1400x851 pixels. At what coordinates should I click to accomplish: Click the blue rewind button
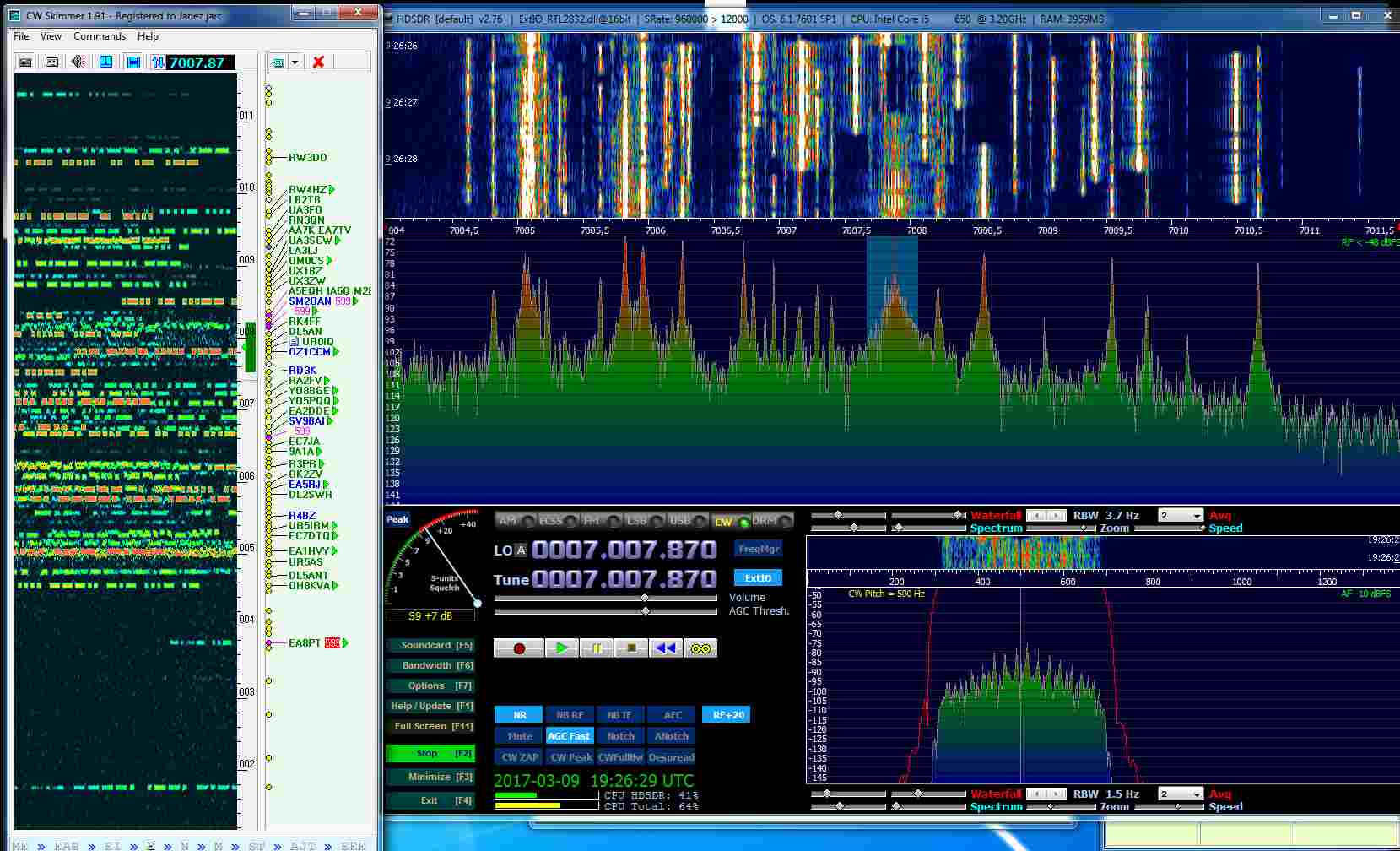665,648
